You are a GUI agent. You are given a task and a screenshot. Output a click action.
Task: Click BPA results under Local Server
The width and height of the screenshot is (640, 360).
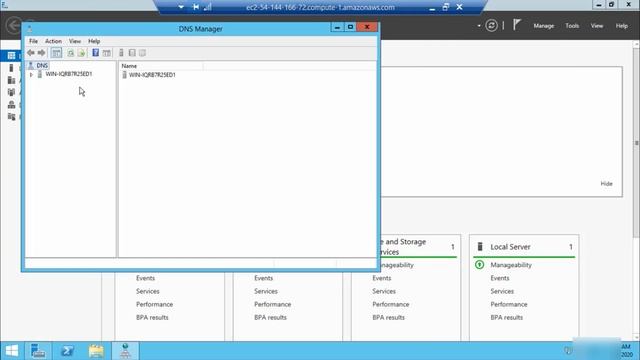pyautogui.click(x=507, y=317)
